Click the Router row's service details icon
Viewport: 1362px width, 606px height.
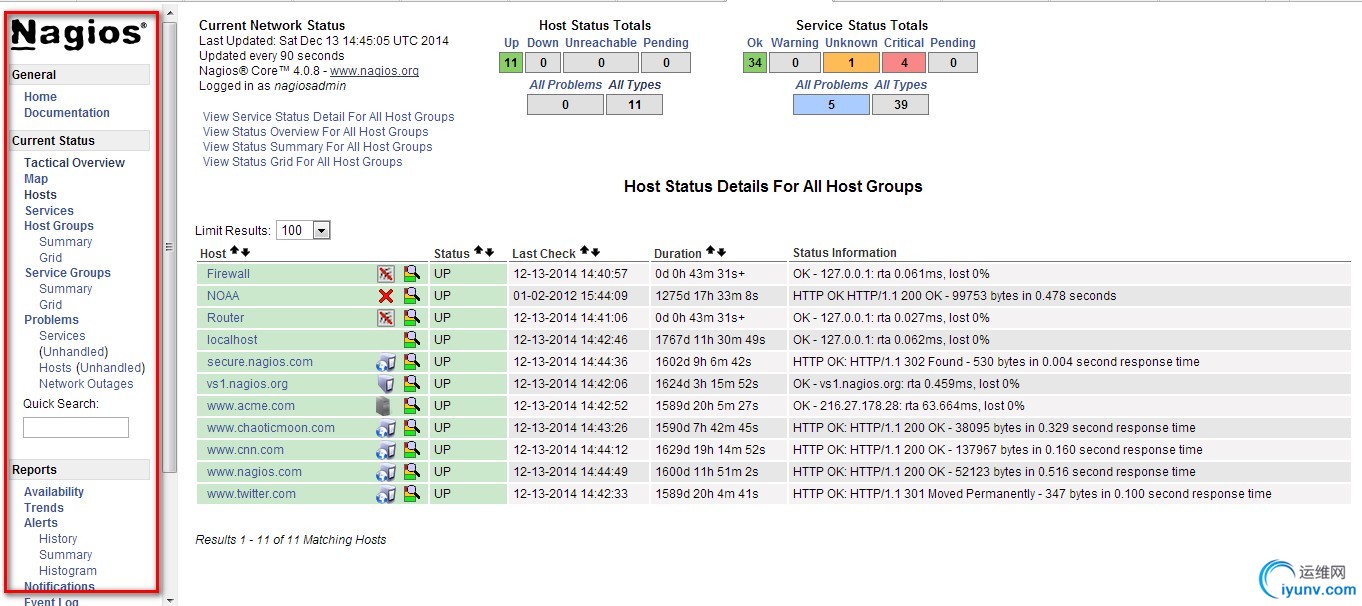[412, 318]
